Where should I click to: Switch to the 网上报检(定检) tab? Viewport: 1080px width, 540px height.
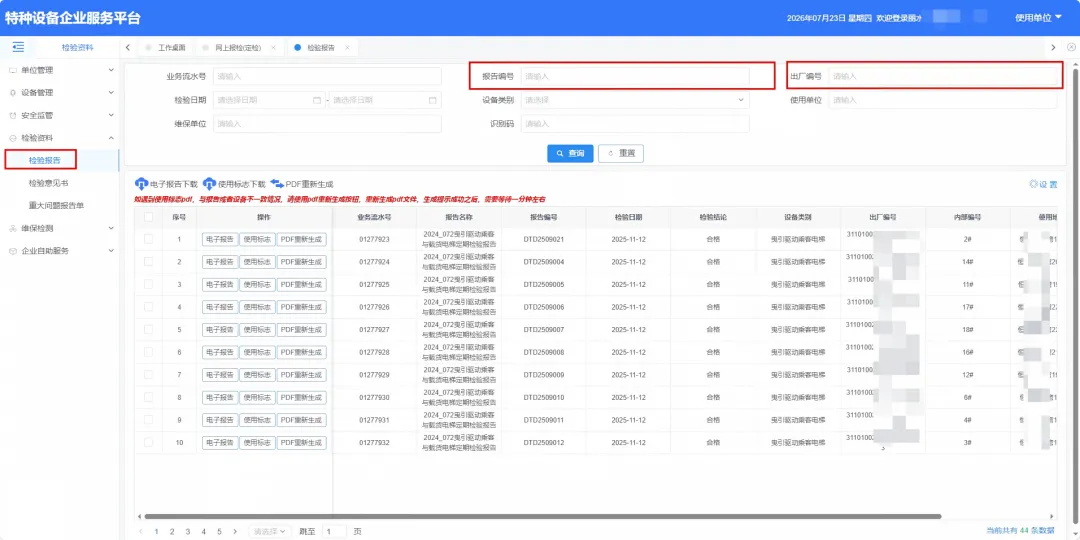click(x=238, y=48)
